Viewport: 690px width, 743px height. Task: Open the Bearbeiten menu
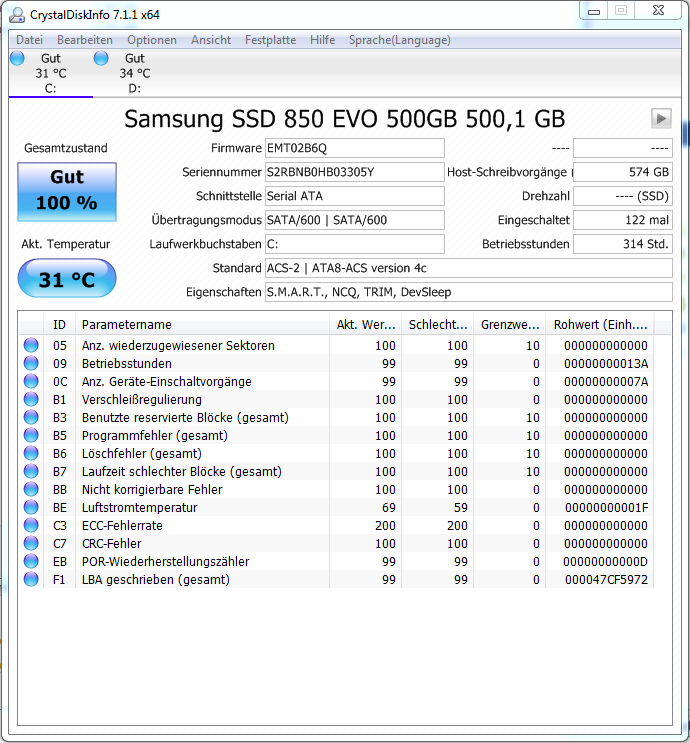pos(85,40)
